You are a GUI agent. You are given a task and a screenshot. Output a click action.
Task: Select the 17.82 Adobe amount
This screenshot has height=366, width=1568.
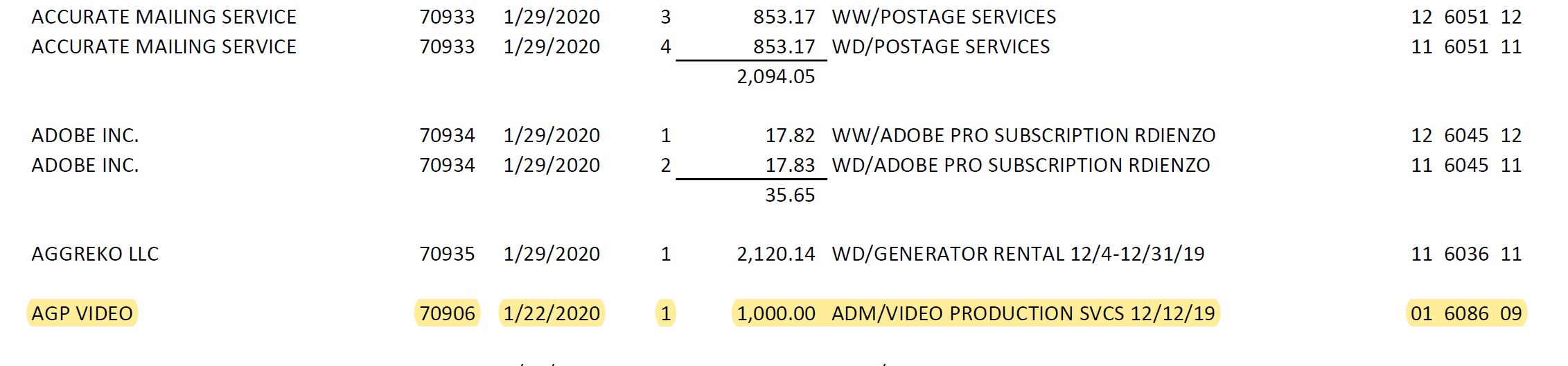pos(790,135)
